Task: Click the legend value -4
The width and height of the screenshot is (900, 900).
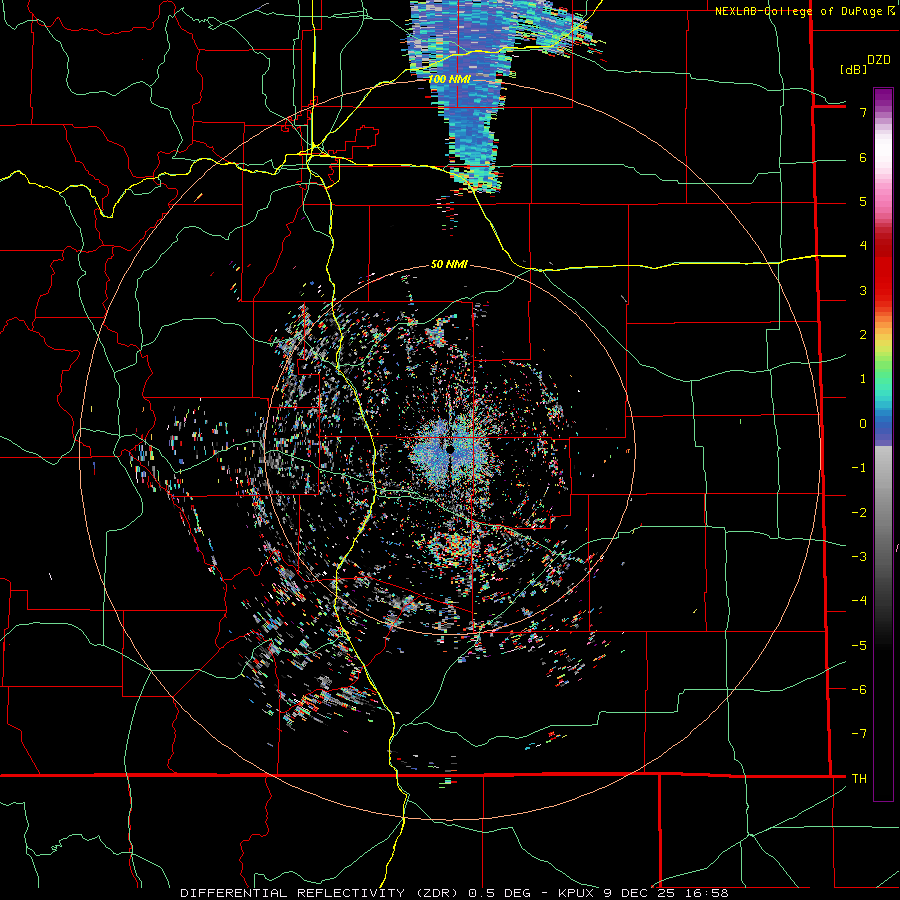Action: click(859, 600)
